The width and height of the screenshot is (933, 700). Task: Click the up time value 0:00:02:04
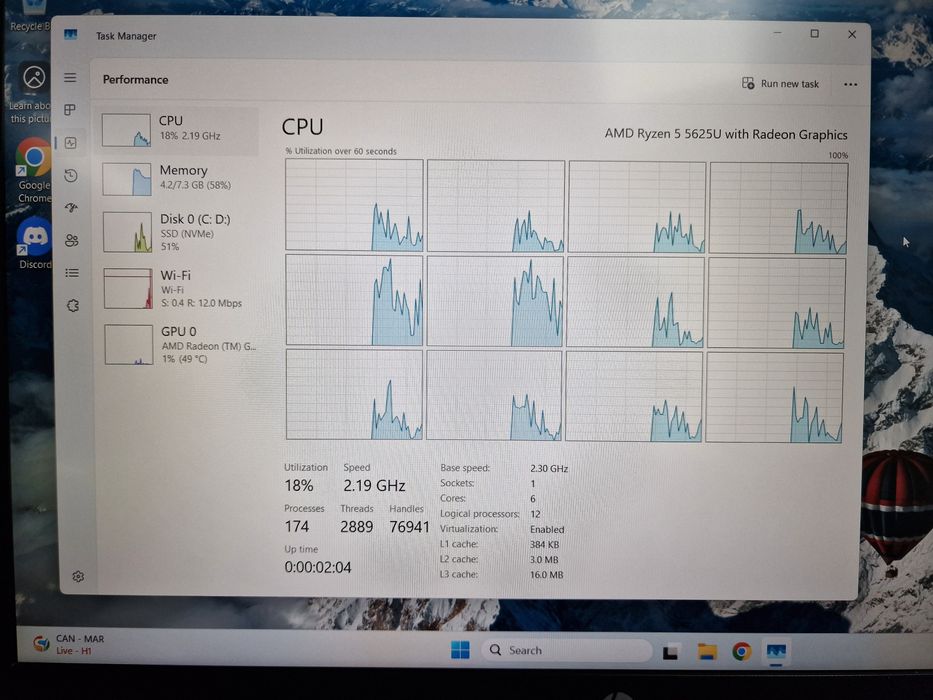coord(318,567)
